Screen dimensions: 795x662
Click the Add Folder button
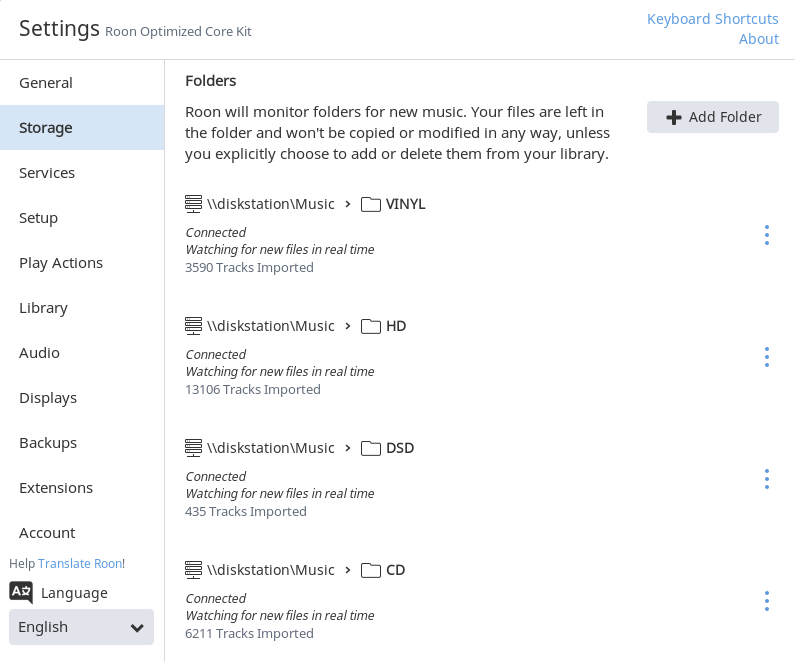713,117
